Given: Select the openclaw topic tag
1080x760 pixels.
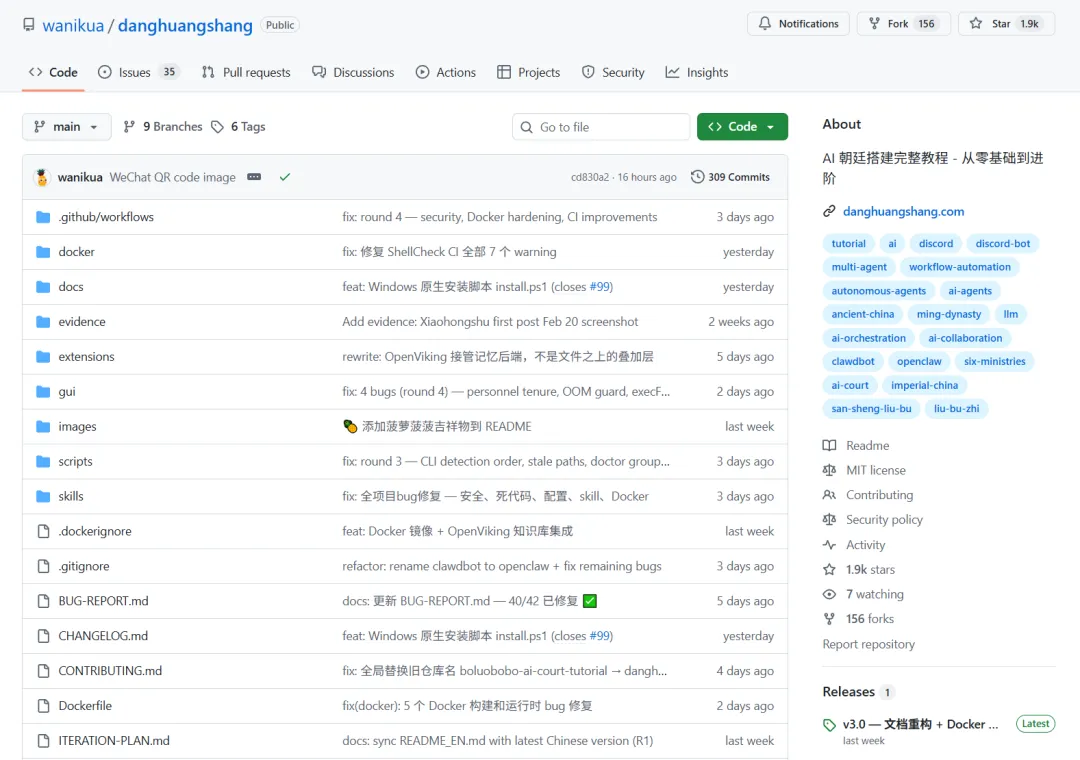Looking at the screenshot, I should (919, 361).
